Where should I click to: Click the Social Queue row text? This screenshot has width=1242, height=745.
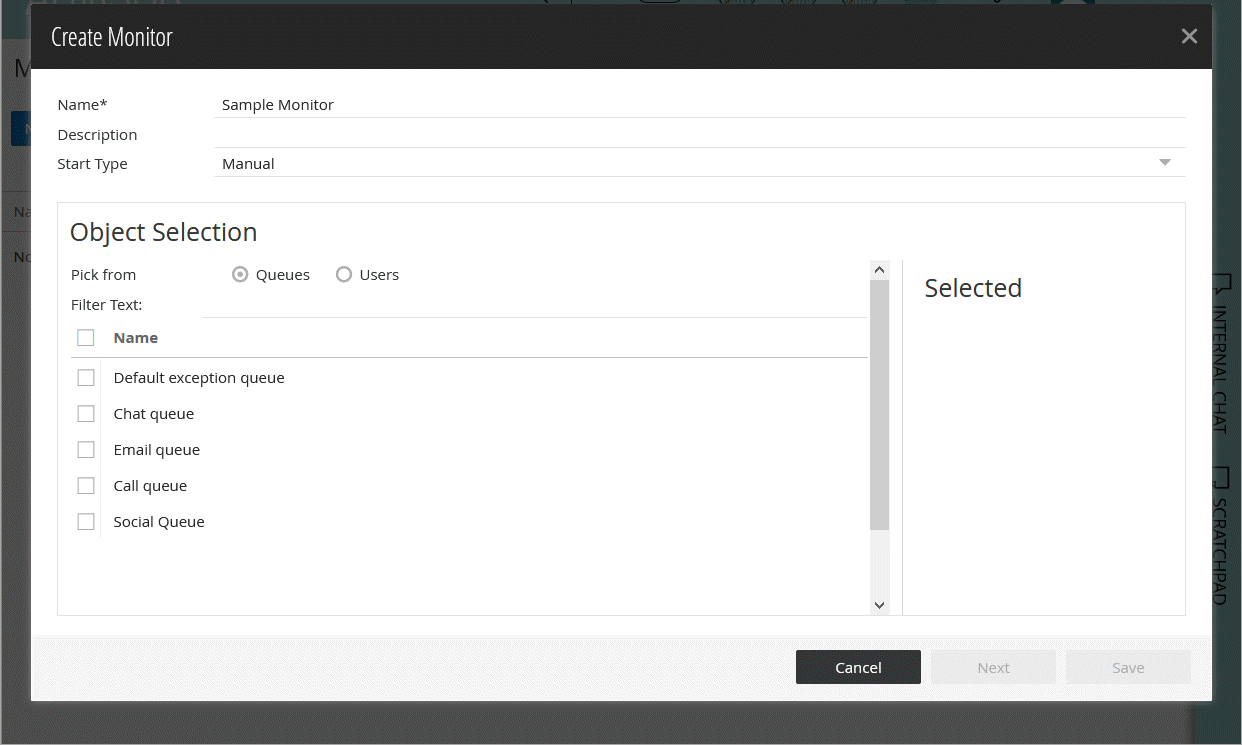159,522
